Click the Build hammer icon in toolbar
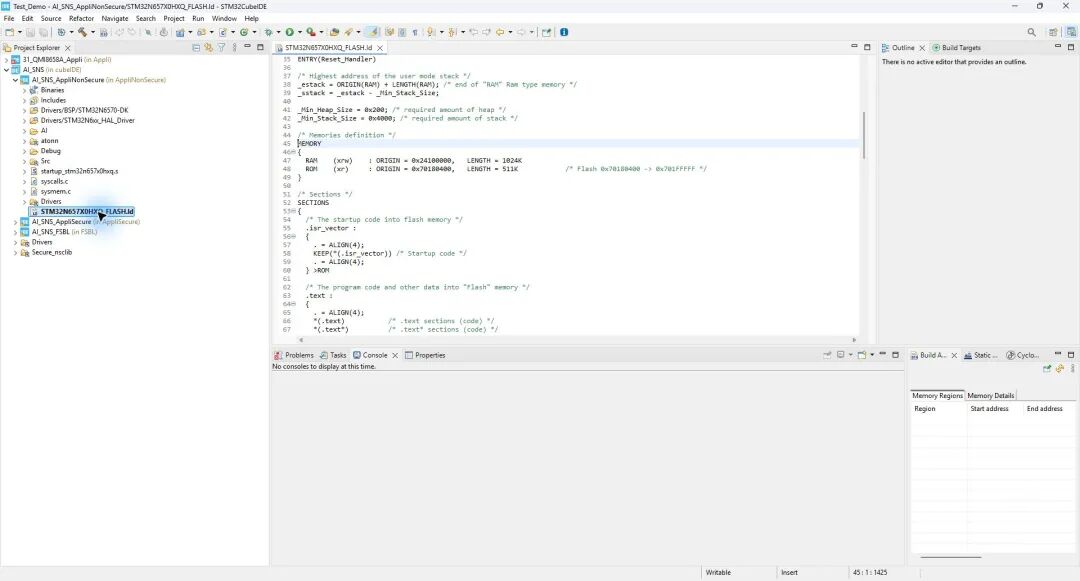 (82, 32)
